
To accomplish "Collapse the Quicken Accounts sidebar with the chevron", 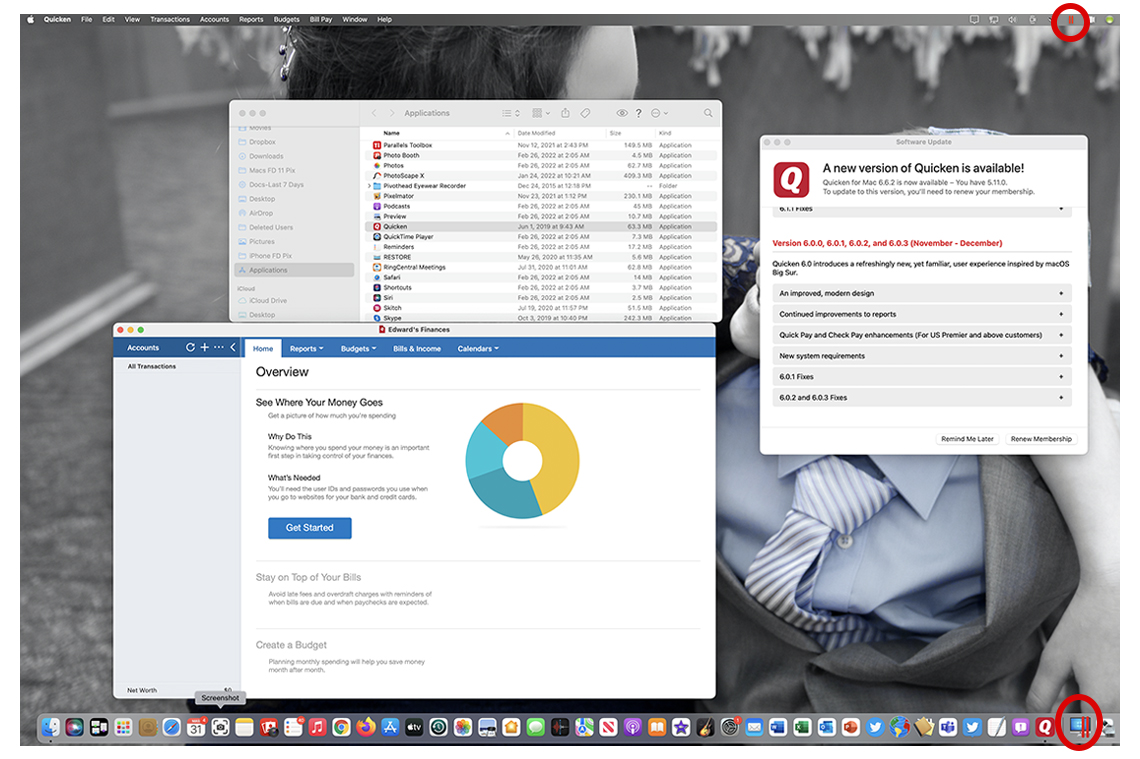I will pos(233,348).
